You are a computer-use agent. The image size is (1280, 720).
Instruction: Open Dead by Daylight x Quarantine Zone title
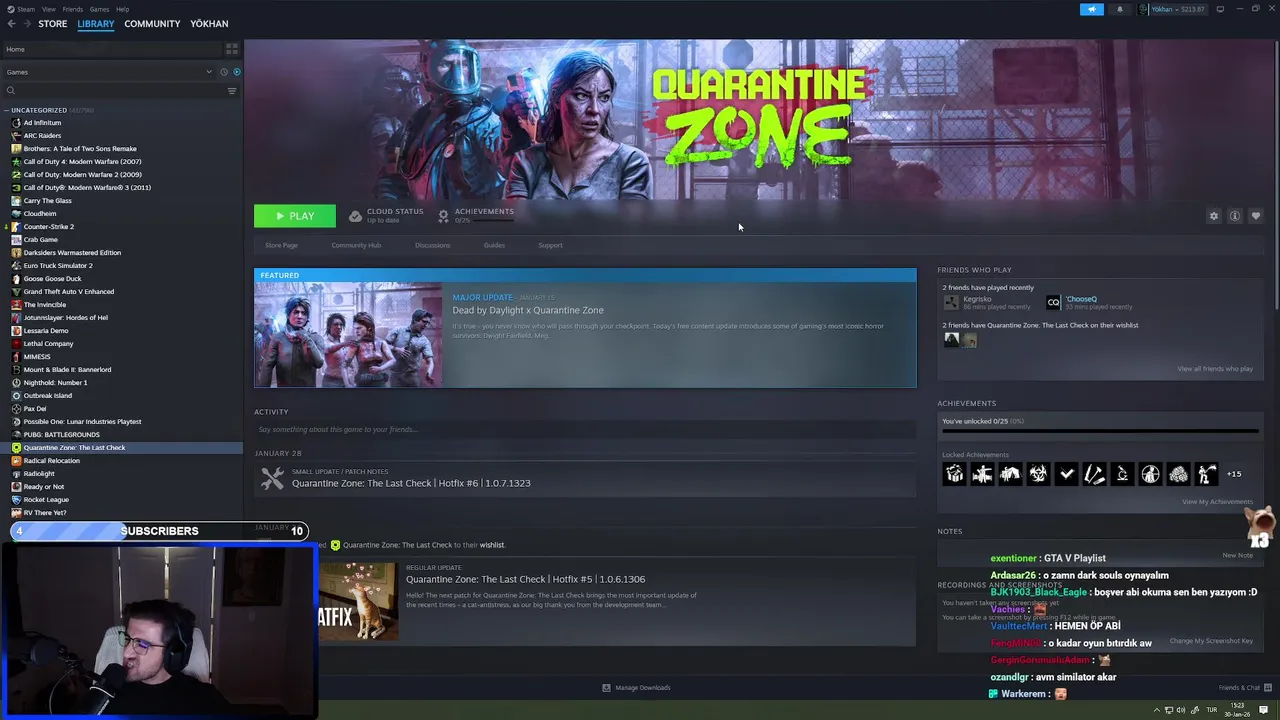coord(528,310)
